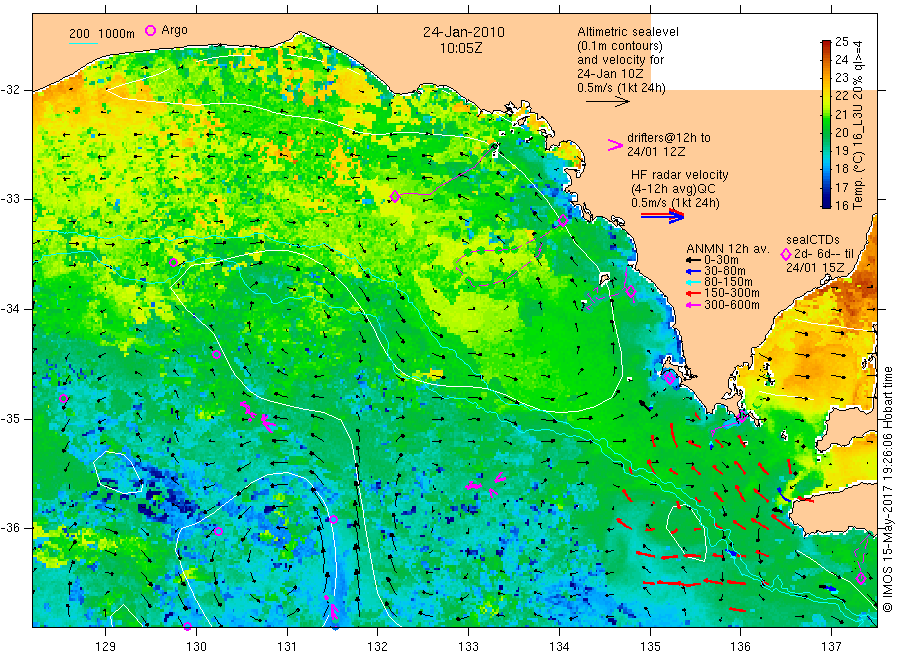The width and height of the screenshot is (900, 660).
Task: Select seal CTD diamond near 33S 132.2E
Action: 395,196
